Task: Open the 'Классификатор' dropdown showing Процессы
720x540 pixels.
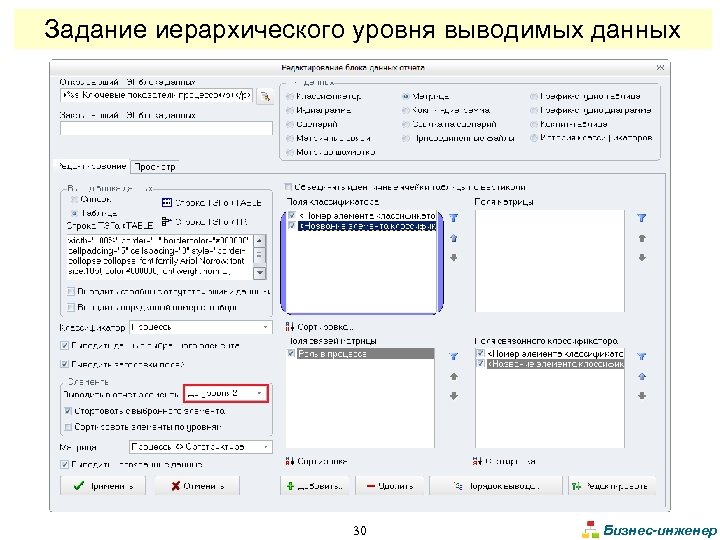Action: (201, 327)
